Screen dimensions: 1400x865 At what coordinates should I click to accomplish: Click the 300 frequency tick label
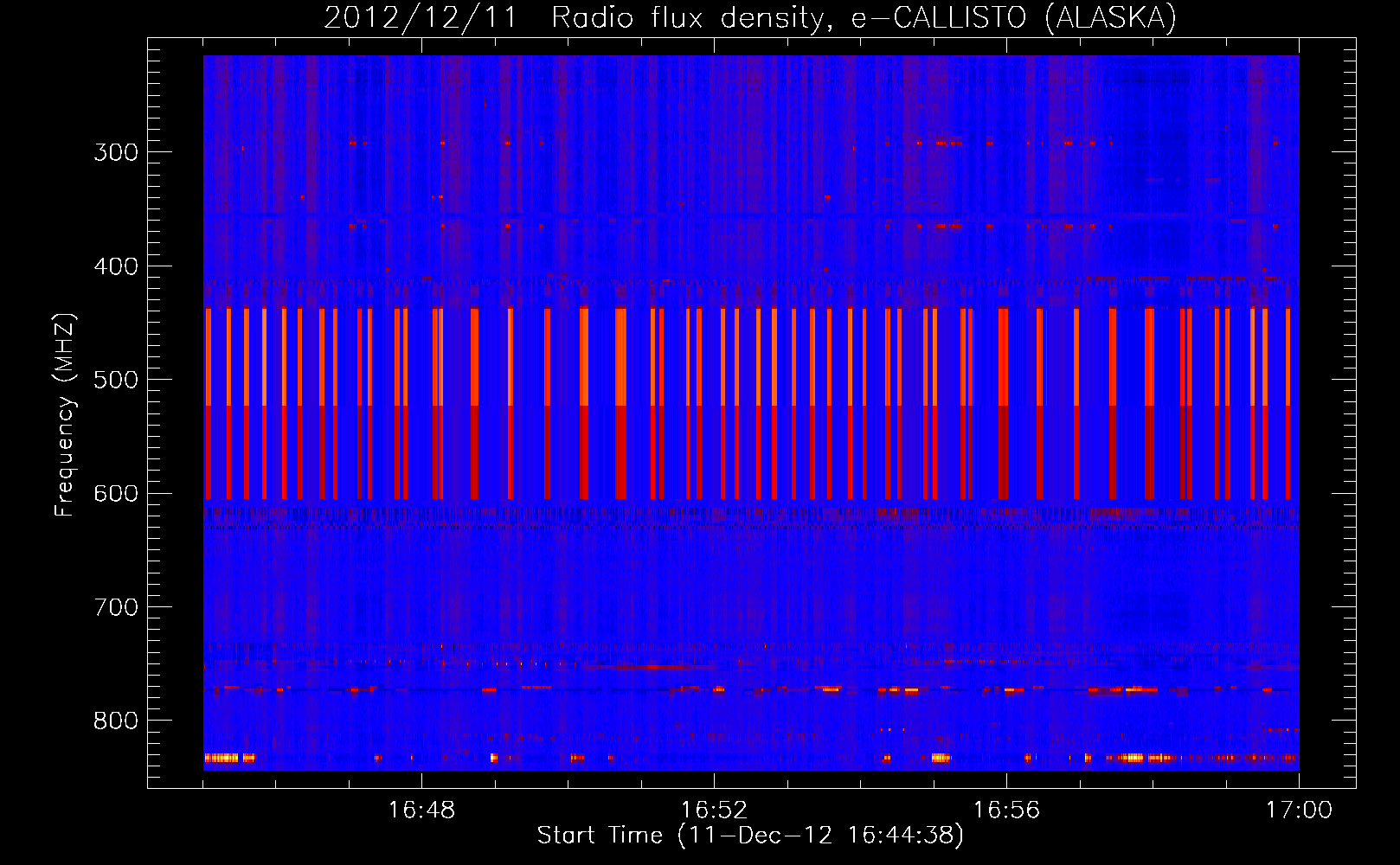pos(116,152)
